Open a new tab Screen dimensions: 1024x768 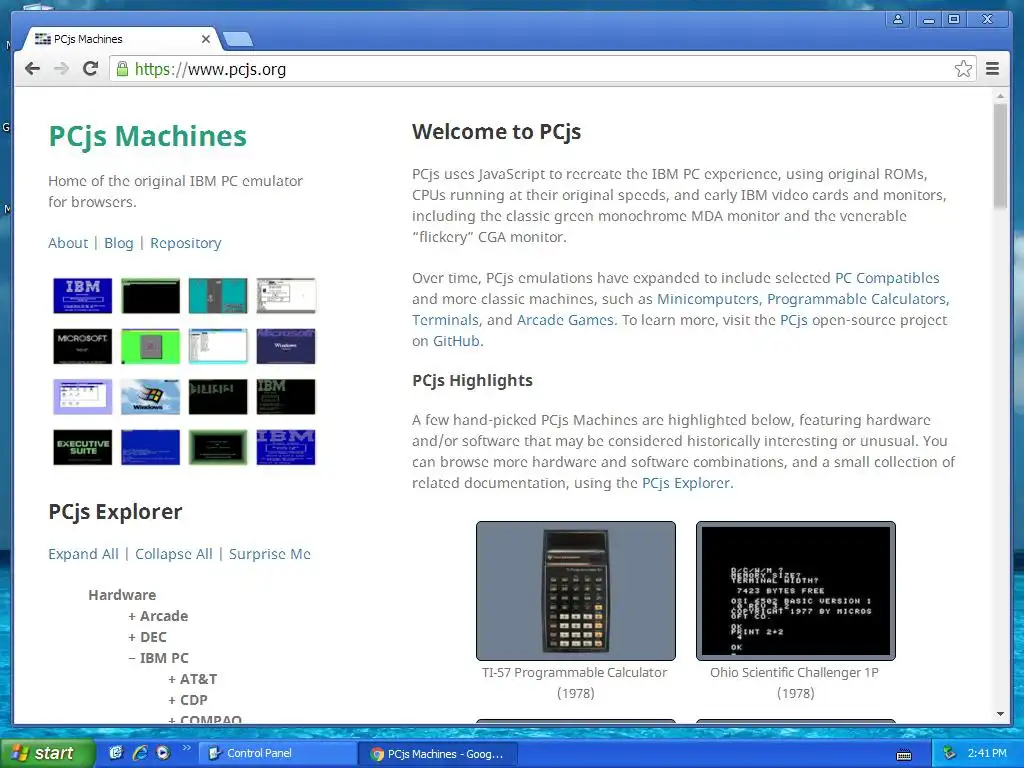point(238,40)
